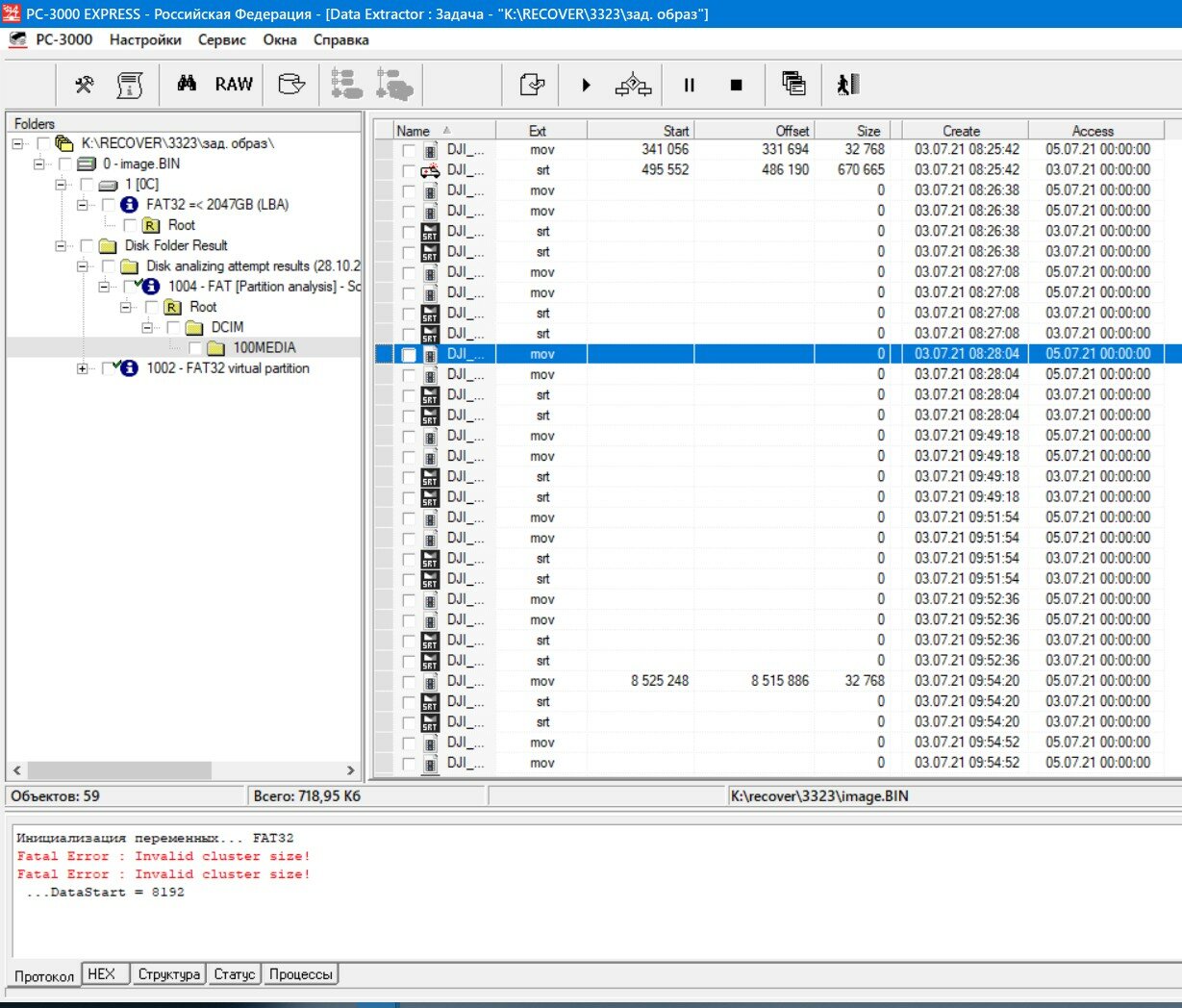Open the utilities hammer-and-wrench tool

(85, 85)
